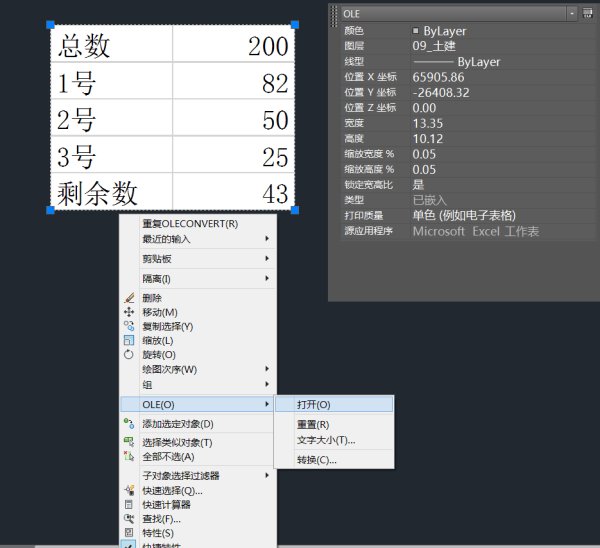Click 缩放高度 % value field
The width and height of the screenshot is (600, 548).
tap(503, 169)
